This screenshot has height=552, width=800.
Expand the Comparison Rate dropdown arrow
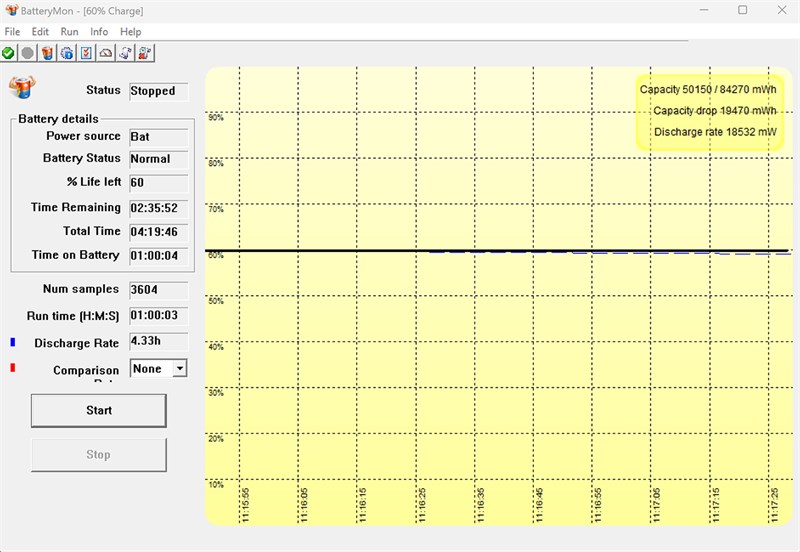click(180, 368)
